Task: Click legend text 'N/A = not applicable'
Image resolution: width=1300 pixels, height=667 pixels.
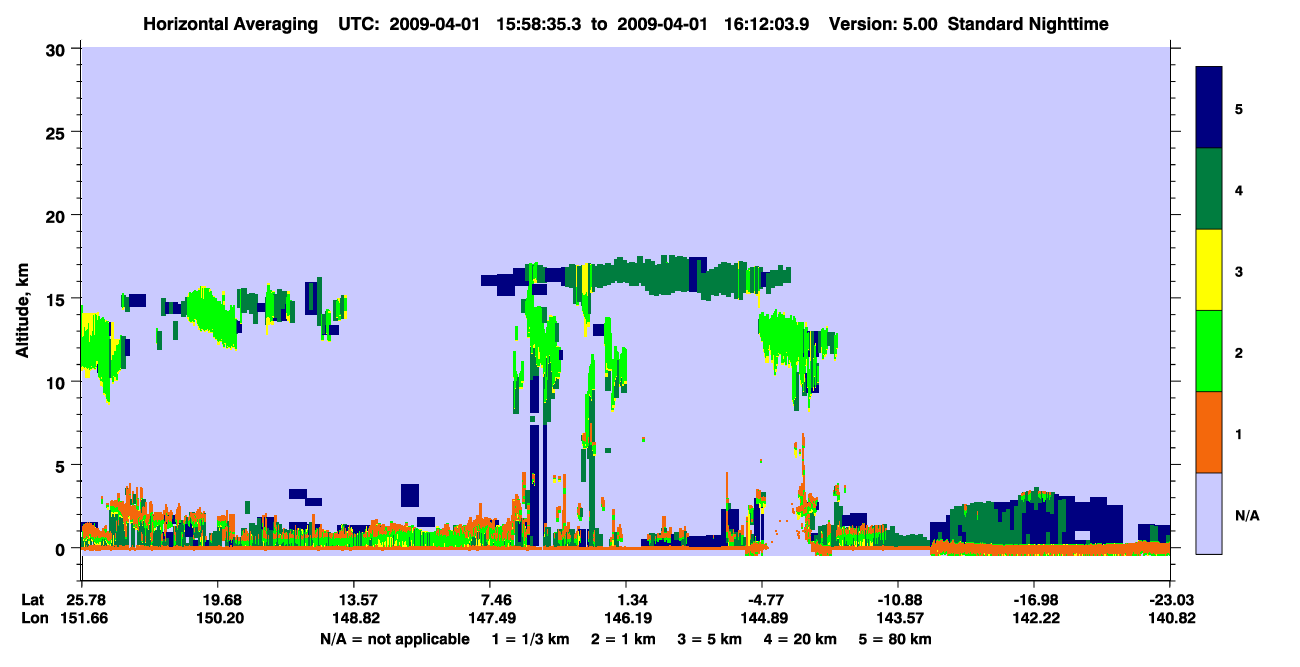Action: pos(395,639)
